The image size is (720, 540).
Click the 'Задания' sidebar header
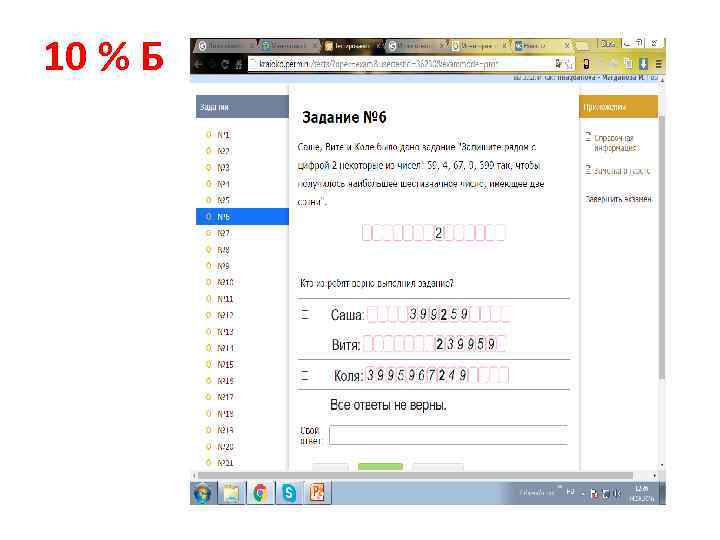242,107
